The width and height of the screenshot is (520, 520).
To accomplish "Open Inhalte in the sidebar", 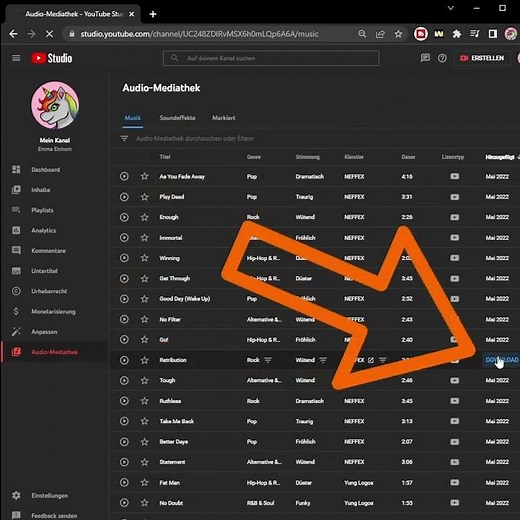I will [53, 190].
